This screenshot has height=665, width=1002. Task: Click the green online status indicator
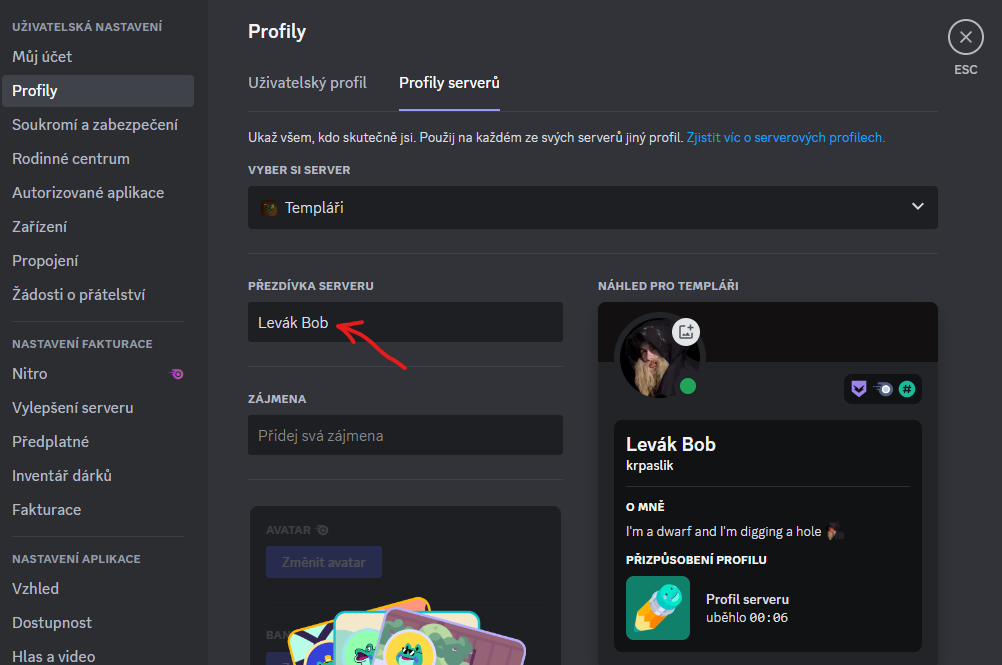(688, 386)
